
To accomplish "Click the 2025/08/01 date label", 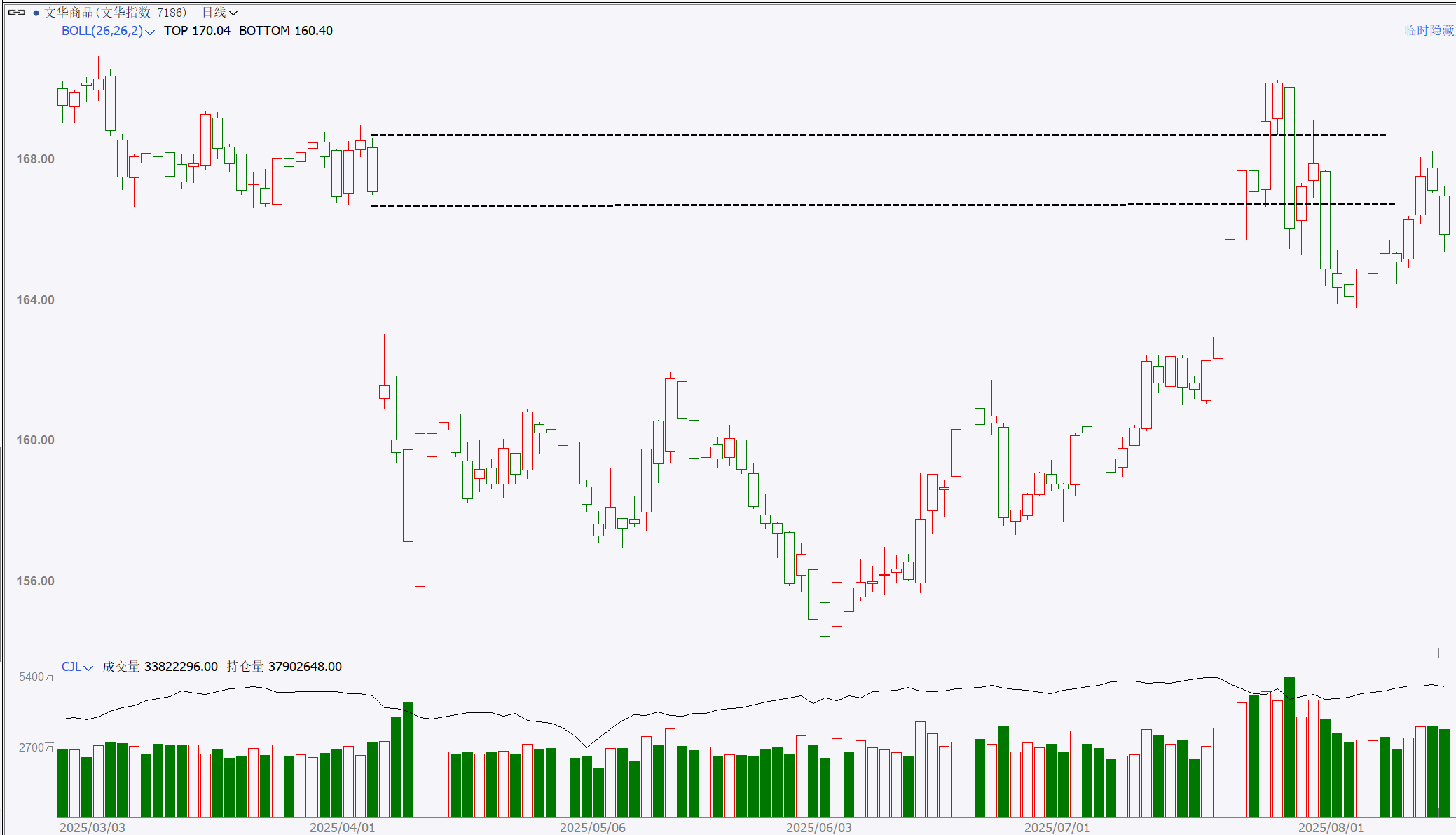I will pyautogui.click(x=1331, y=827).
